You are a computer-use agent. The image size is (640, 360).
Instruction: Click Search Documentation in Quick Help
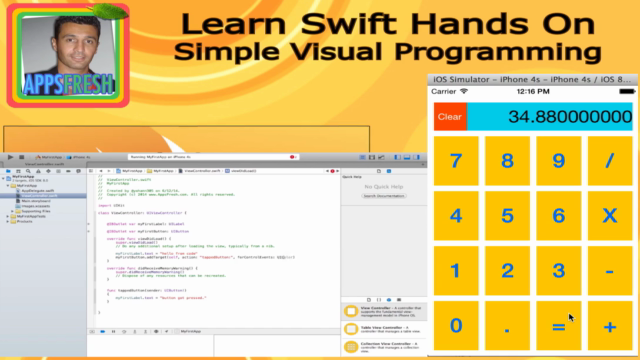[x=384, y=196]
